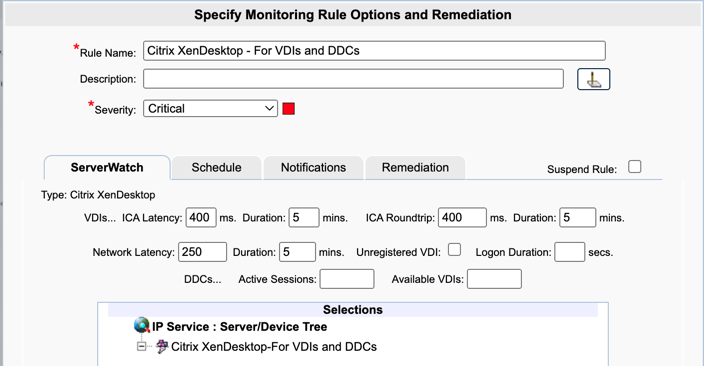704x366 pixels.
Task: Click the red severity color swatch
Action: coord(289,109)
